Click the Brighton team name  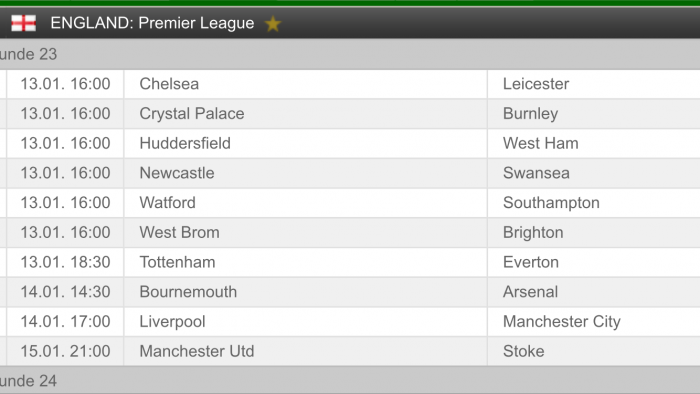(x=533, y=233)
